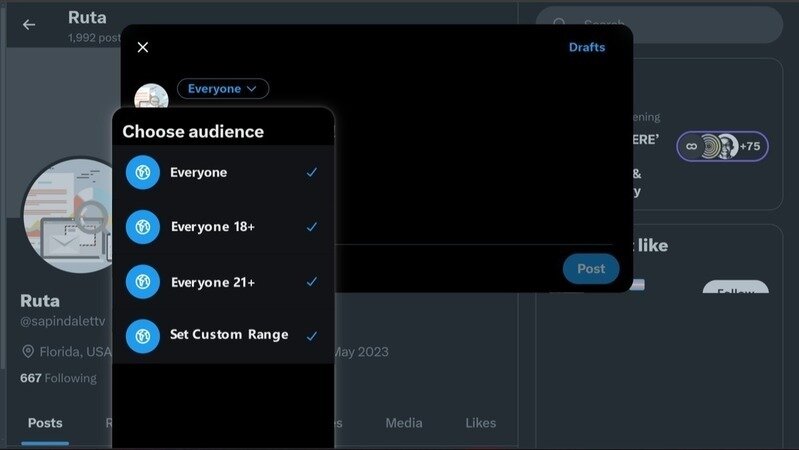The height and width of the screenshot is (450, 799).
Task: Click globe icon next to Set Custom Range
Action: (143, 335)
